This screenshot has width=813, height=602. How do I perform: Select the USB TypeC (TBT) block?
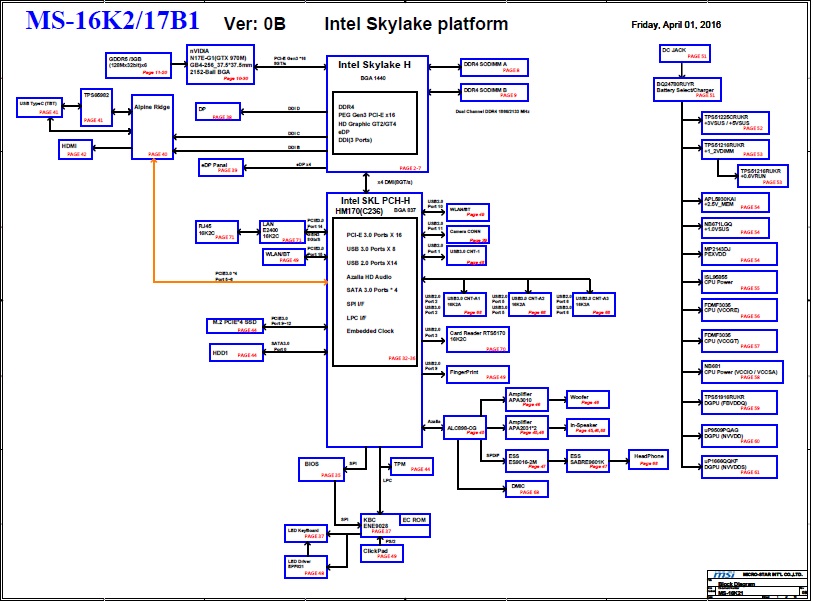[39, 107]
